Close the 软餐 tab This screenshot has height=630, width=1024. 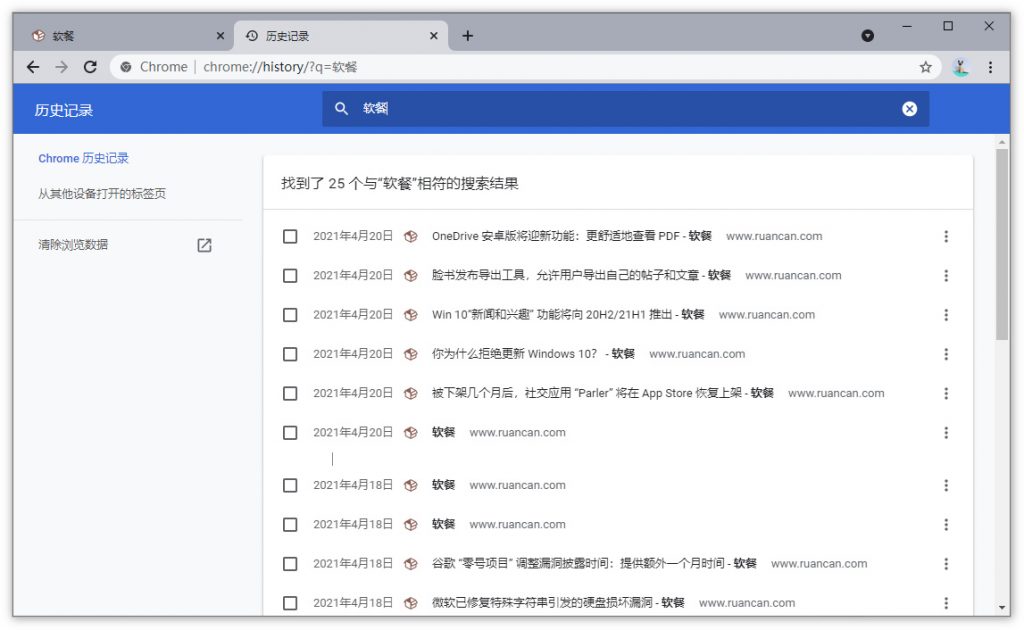(x=220, y=36)
